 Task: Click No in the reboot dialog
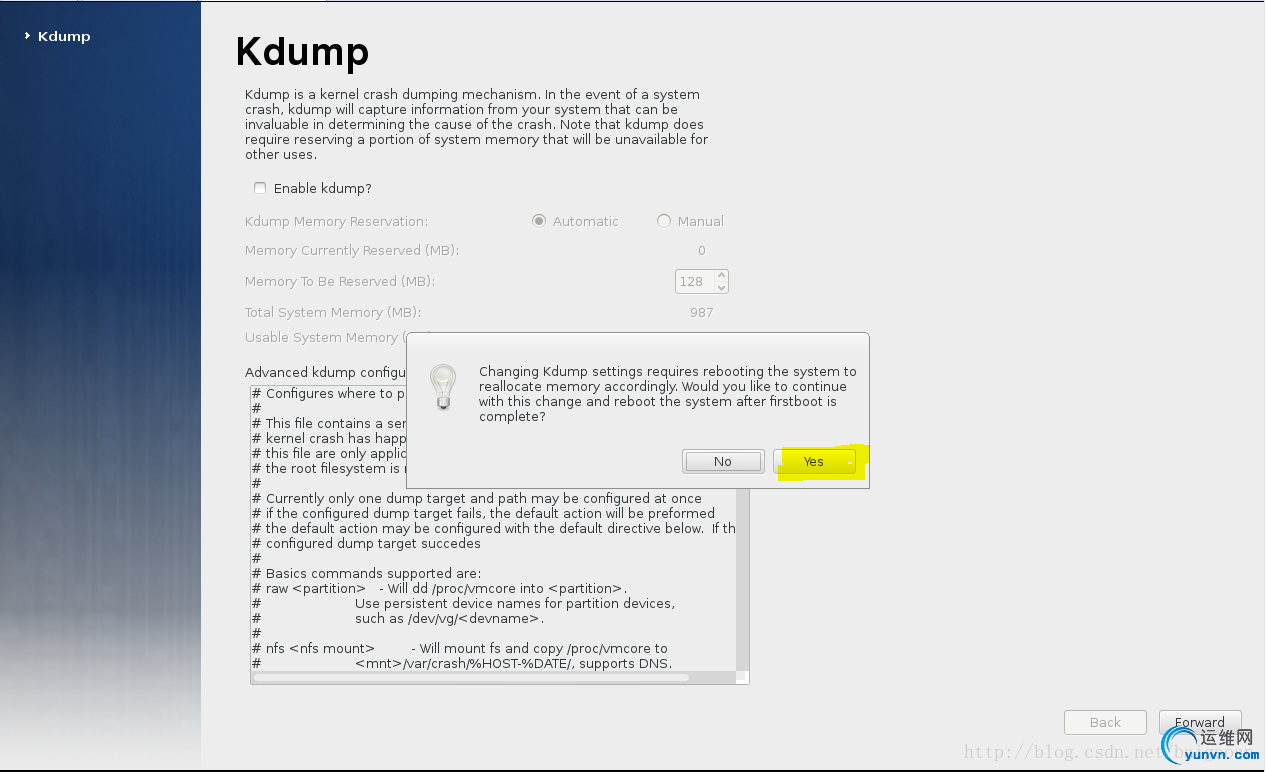pyautogui.click(x=723, y=461)
